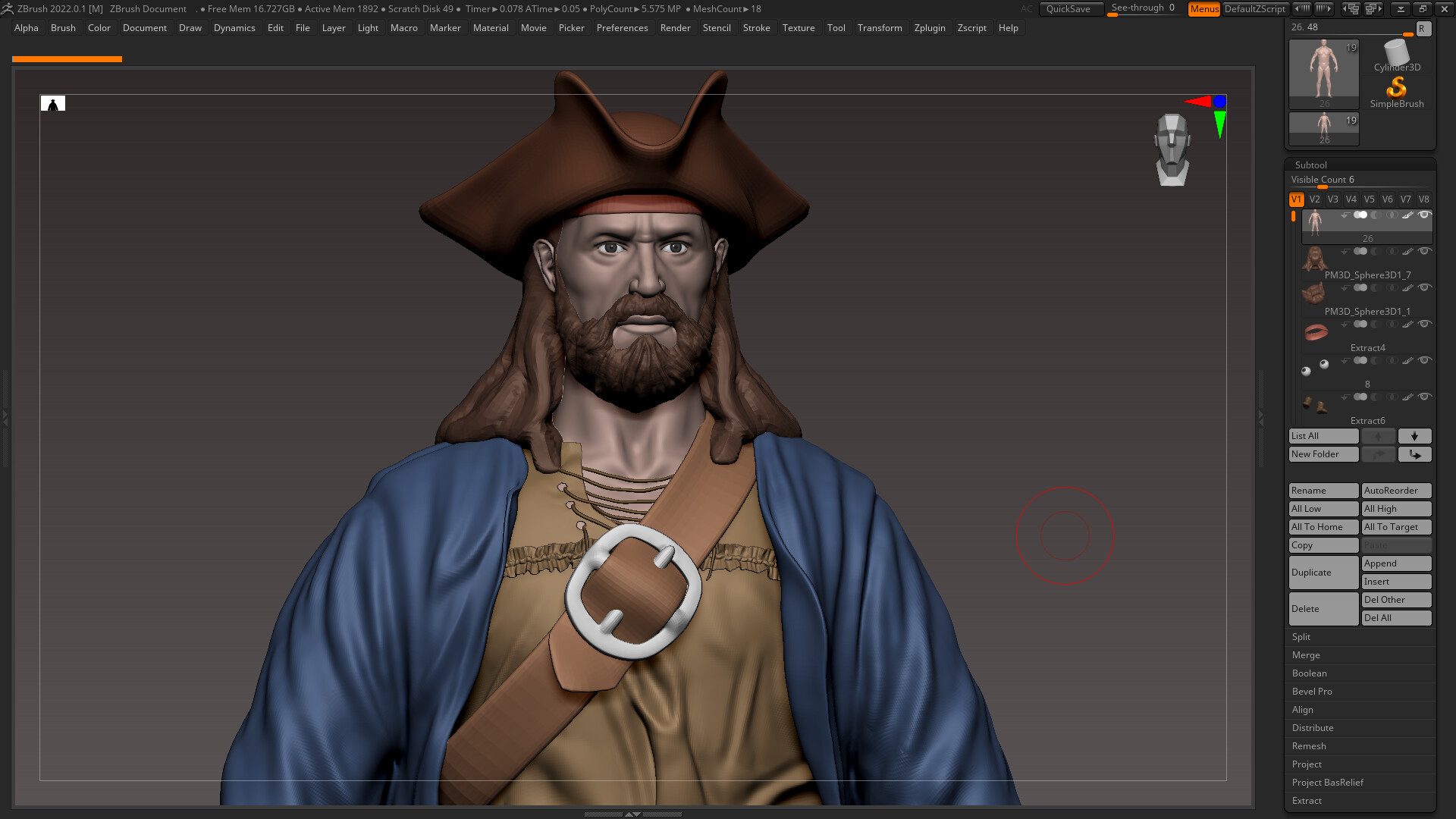The width and height of the screenshot is (1456, 819).
Task: Click the boots thumbnail for Extract6
Action: point(1314,404)
